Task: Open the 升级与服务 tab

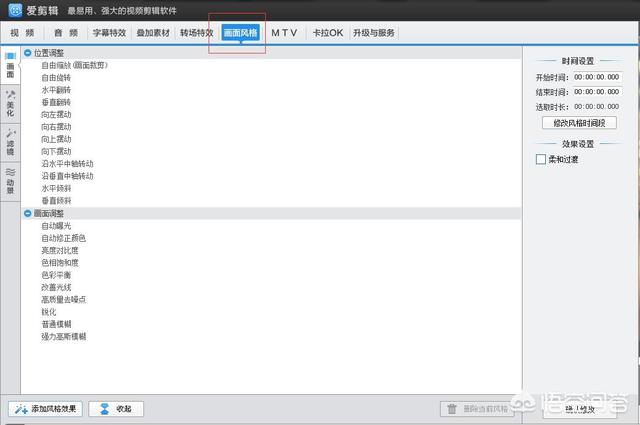Action: [x=372, y=33]
